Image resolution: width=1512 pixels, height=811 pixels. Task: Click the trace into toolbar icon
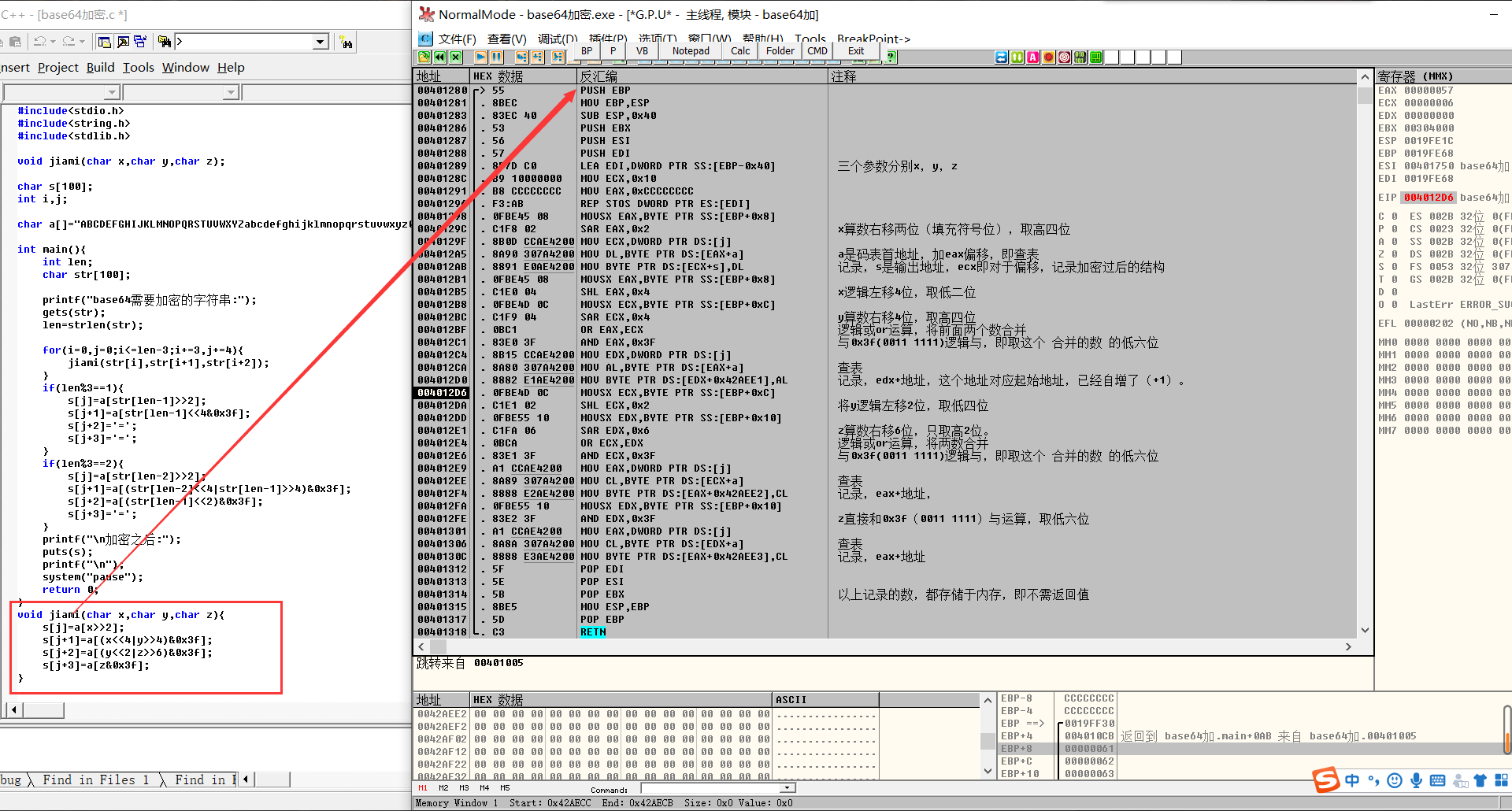tap(558, 57)
